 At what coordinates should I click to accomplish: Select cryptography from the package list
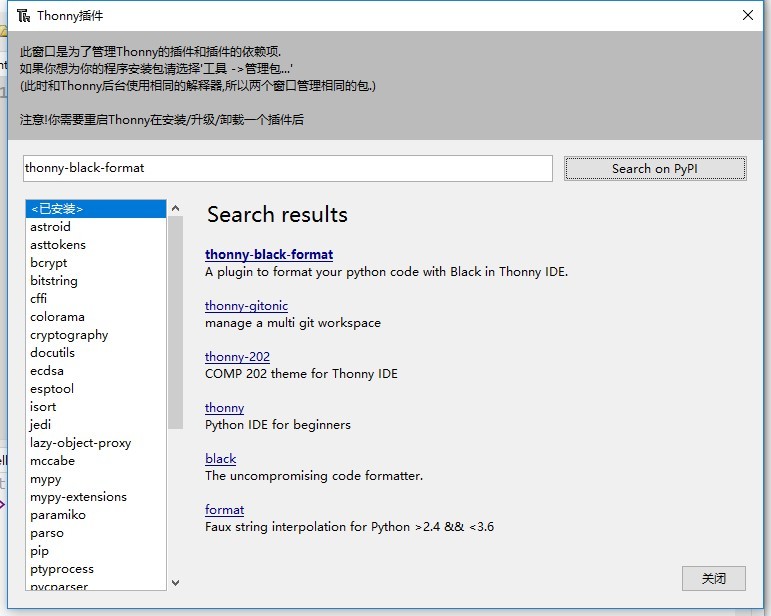[69, 335]
